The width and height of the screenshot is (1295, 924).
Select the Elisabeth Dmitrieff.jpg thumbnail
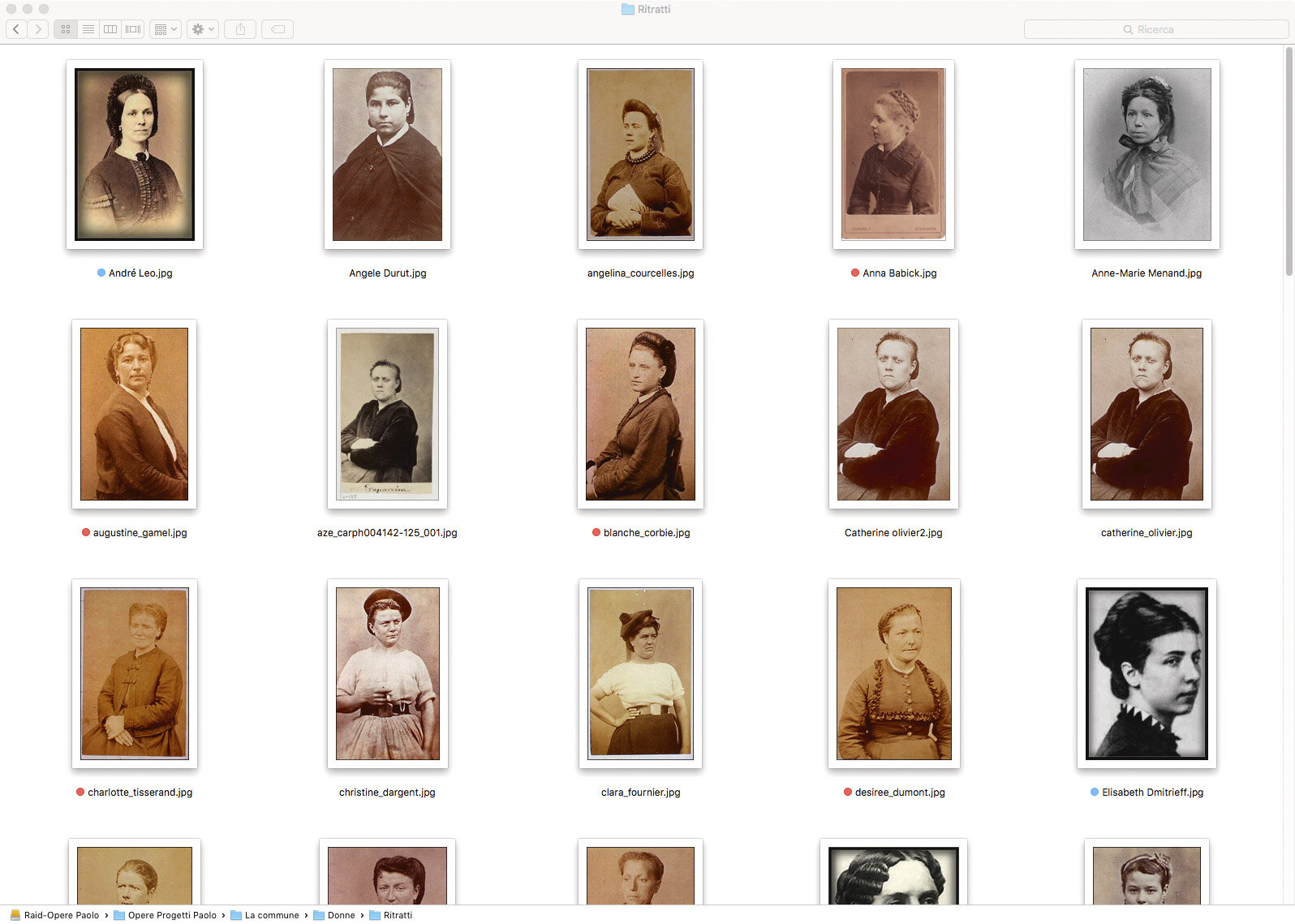tap(1146, 673)
